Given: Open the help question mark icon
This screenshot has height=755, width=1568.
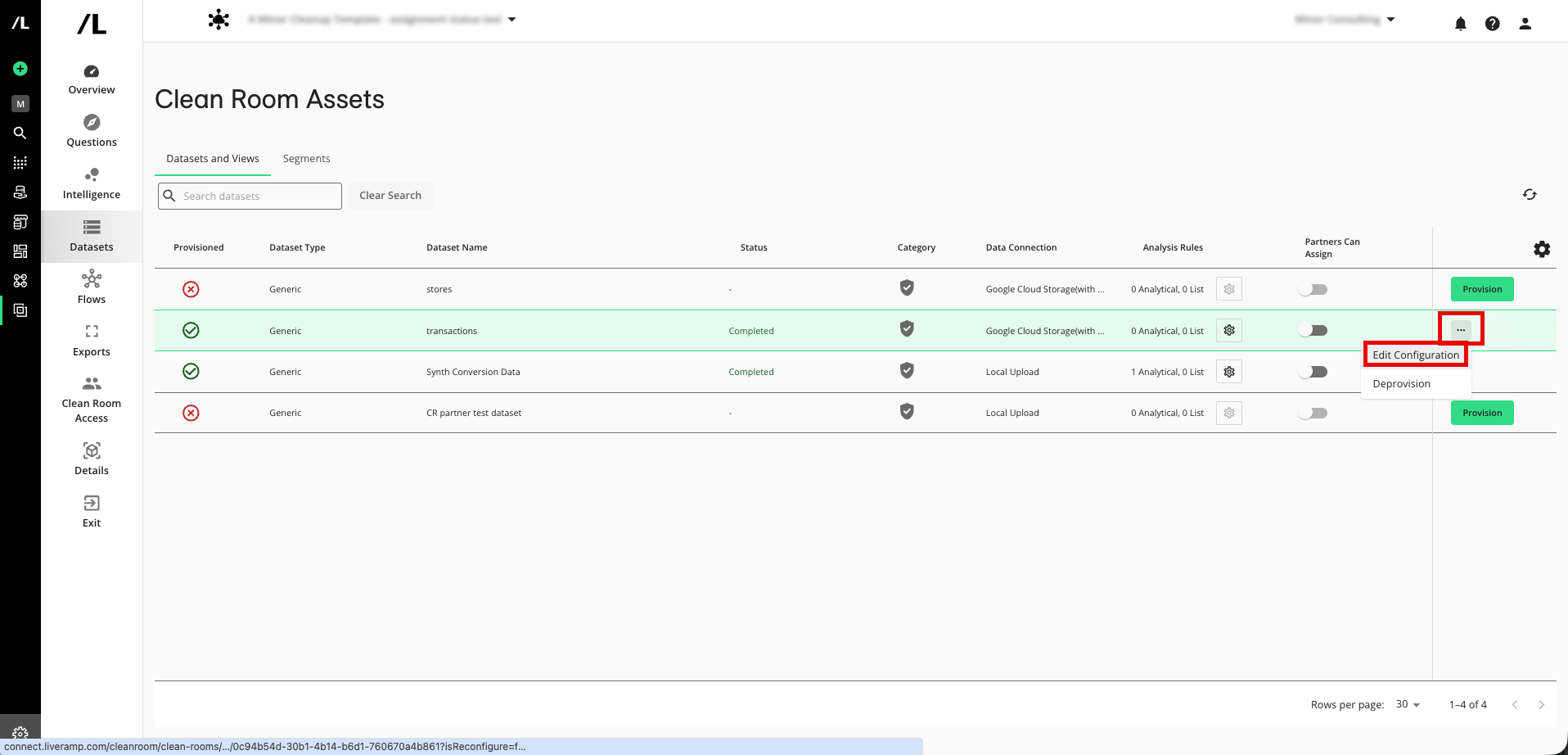Looking at the screenshot, I should tap(1493, 24).
